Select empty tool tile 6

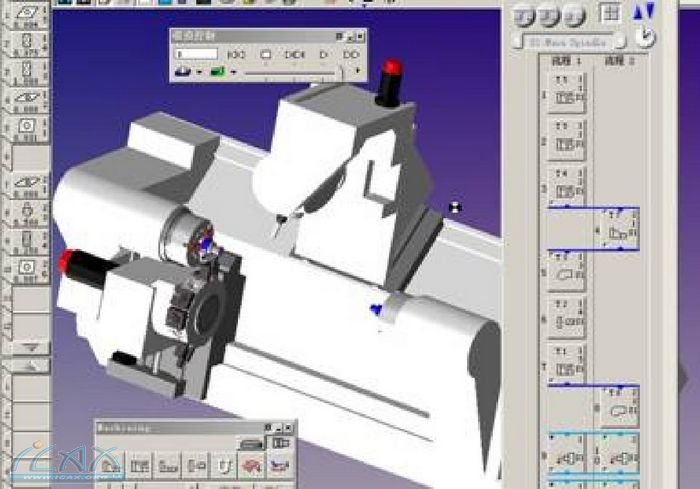click(x=30, y=158)
